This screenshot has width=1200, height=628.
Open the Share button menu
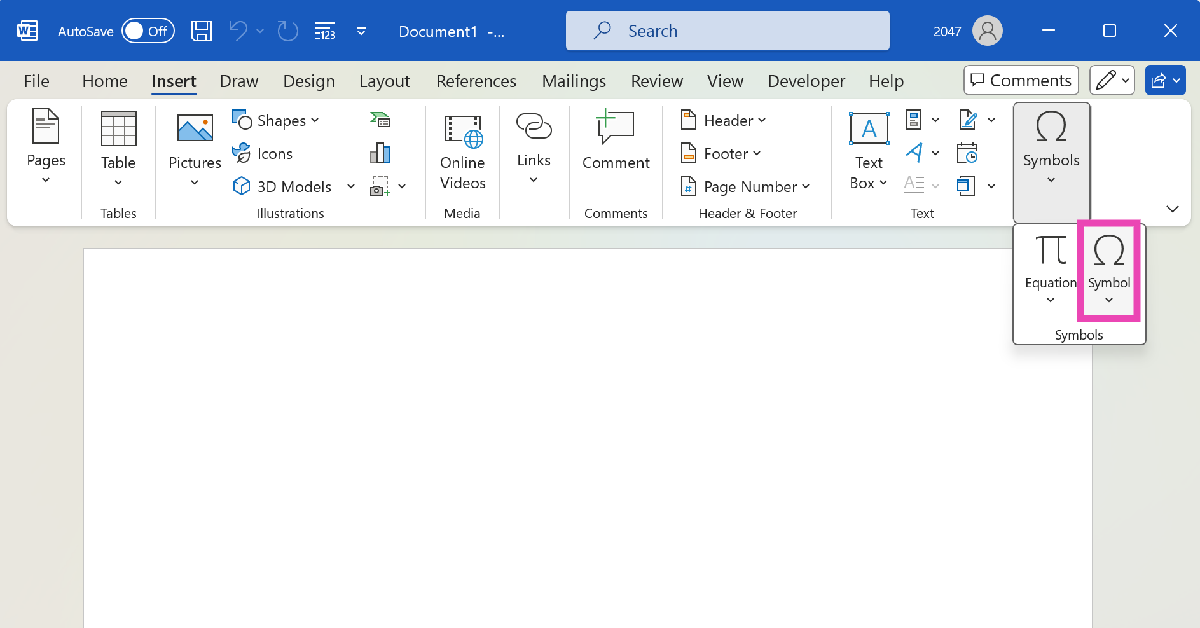(x=1165, y=81)
